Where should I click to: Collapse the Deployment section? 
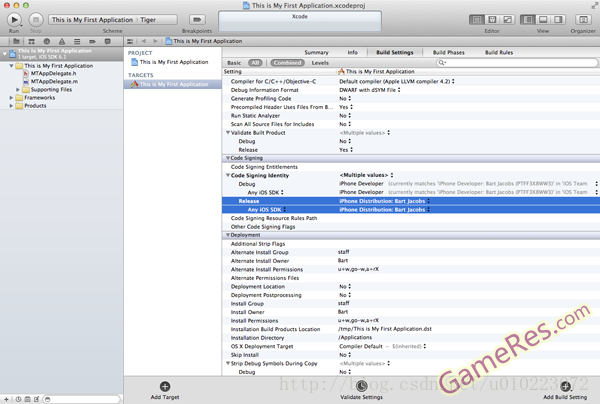tap(228, 235)
